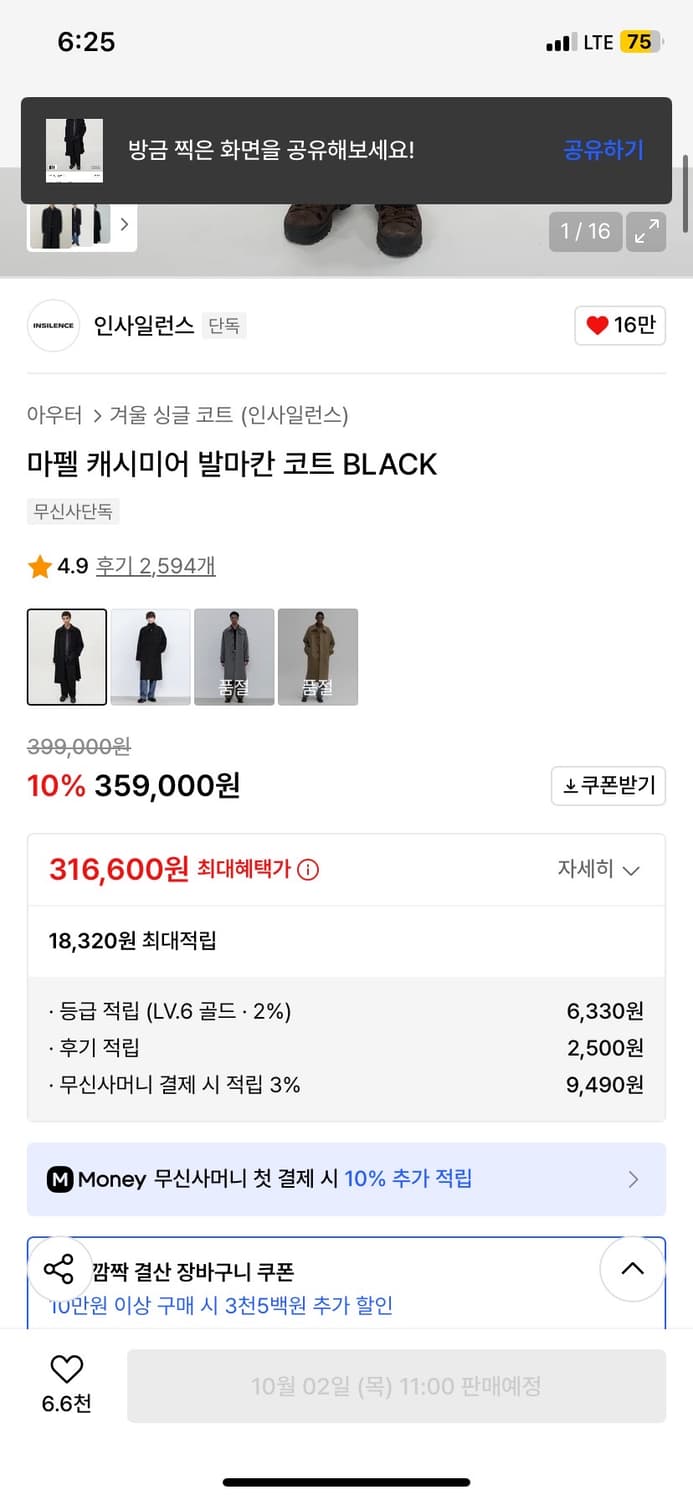Expand 자세히 benefit price details
This screenshot has height=1500, width=693.
point(598,869)
